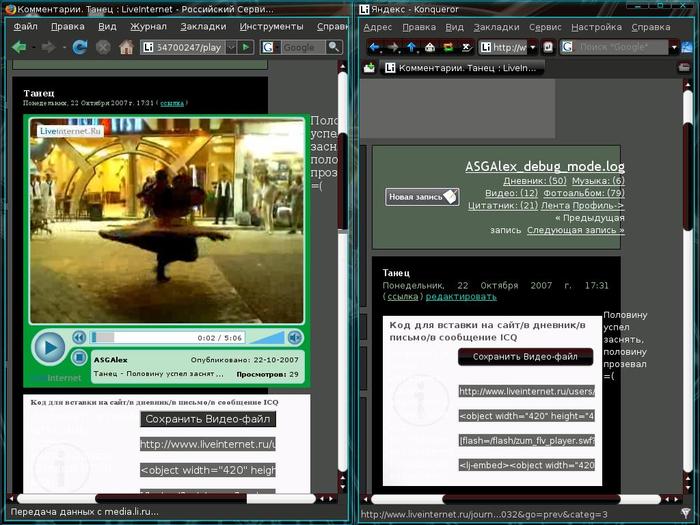
Task: Open Konqueror Адрес menu
Action: pos(378,27)
